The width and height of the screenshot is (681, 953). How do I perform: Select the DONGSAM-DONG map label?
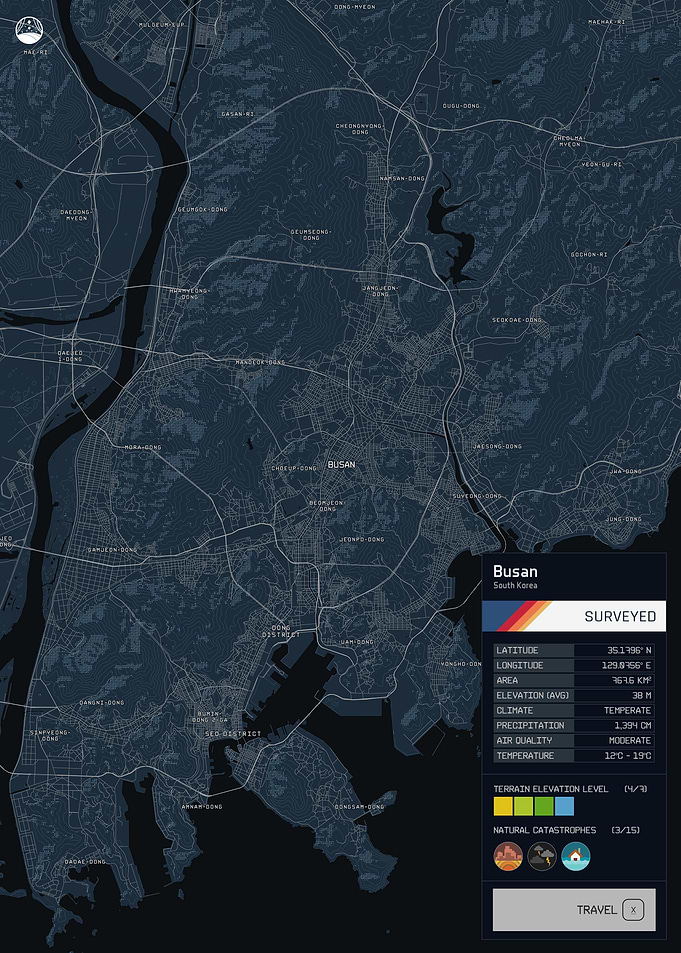click(359, 807)
